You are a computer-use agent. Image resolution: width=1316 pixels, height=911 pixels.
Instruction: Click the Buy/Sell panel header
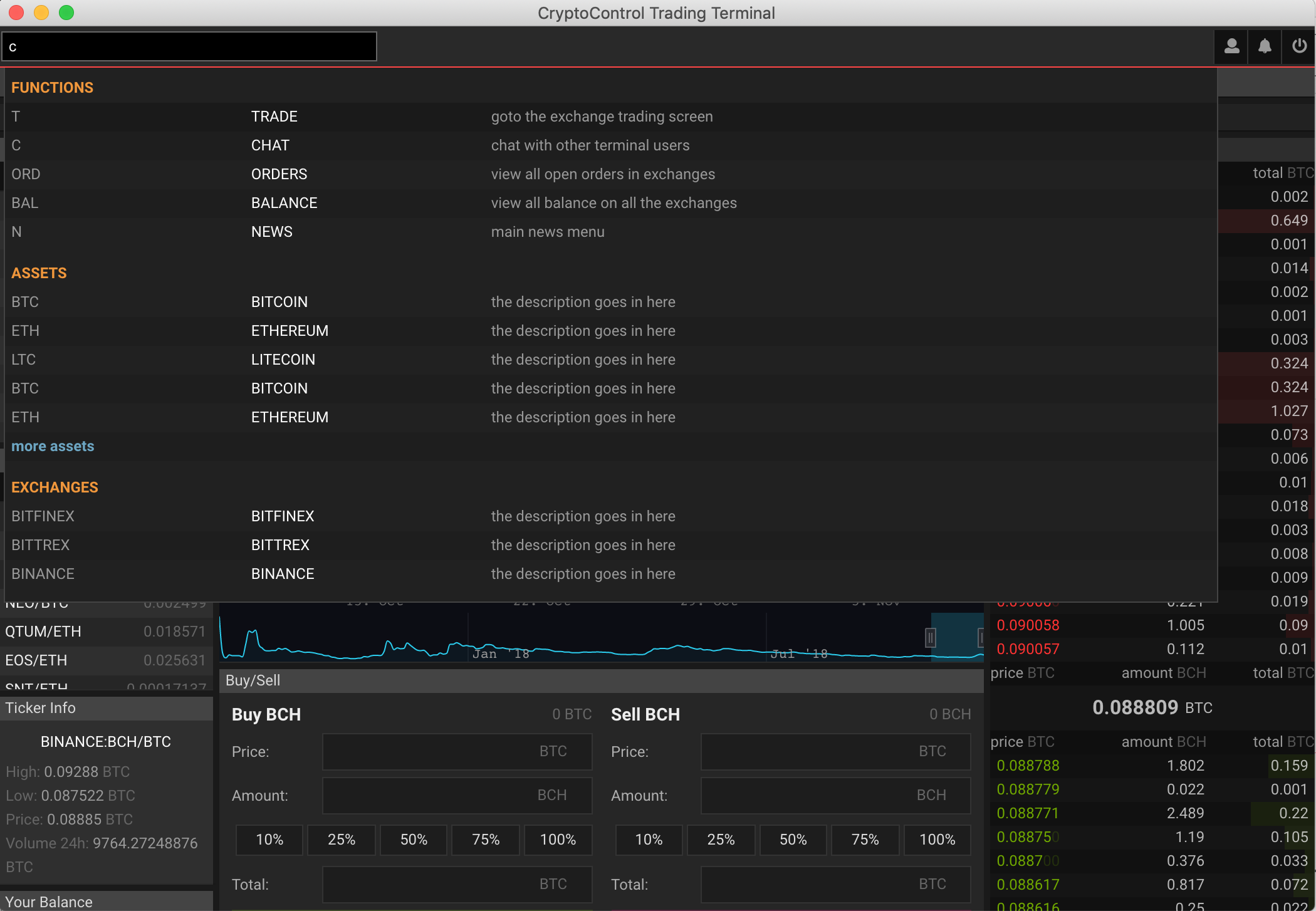click(602, 681)
